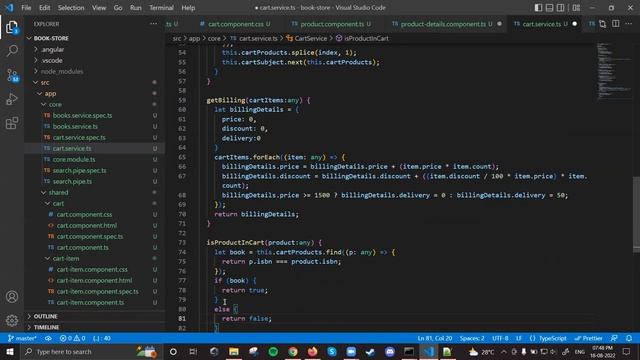
Task: Open editor more actions ellipsis
Action: click(629, 24)
